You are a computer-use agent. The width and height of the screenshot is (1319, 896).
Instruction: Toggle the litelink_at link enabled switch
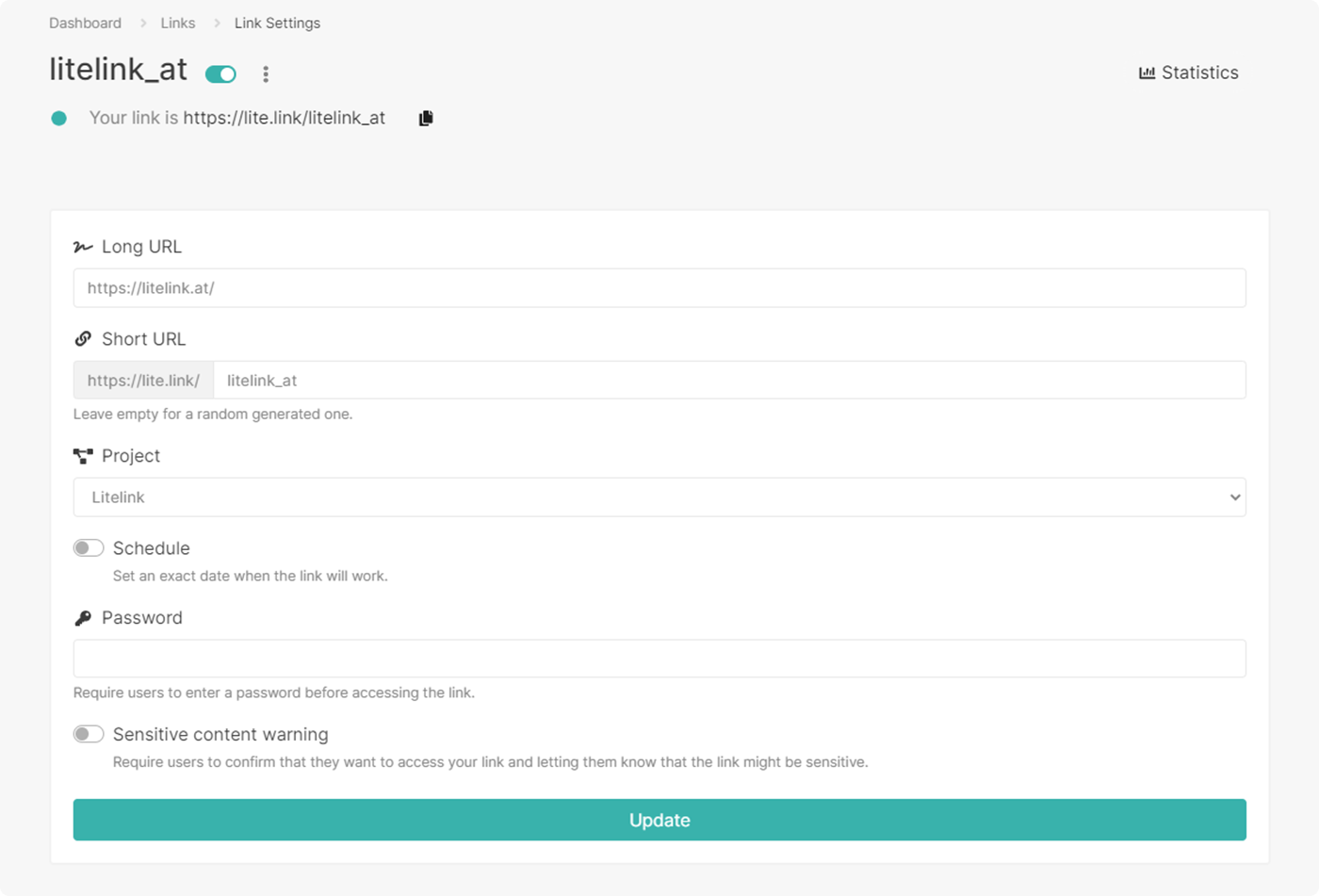pyautogui.click(x=220, y=73)
